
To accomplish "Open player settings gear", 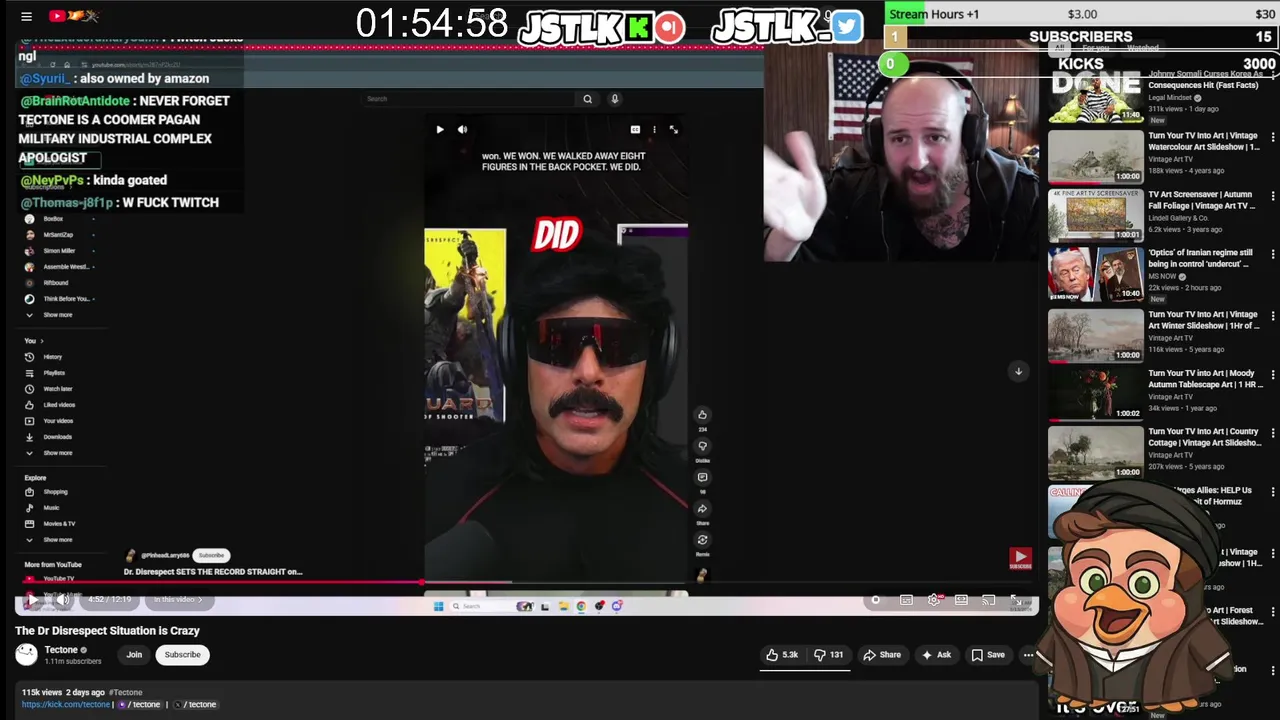I will point(934,600).
